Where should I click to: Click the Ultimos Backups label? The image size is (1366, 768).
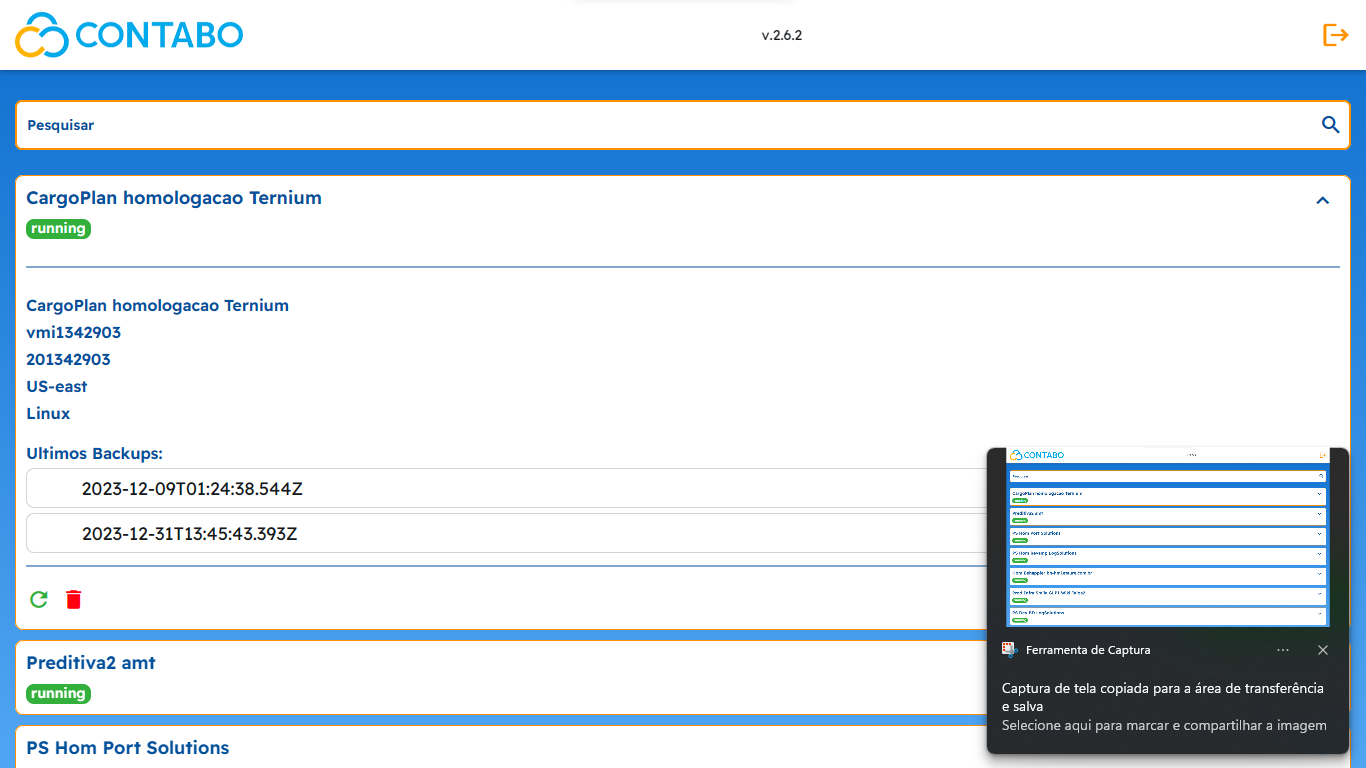[x=94, y=454]
